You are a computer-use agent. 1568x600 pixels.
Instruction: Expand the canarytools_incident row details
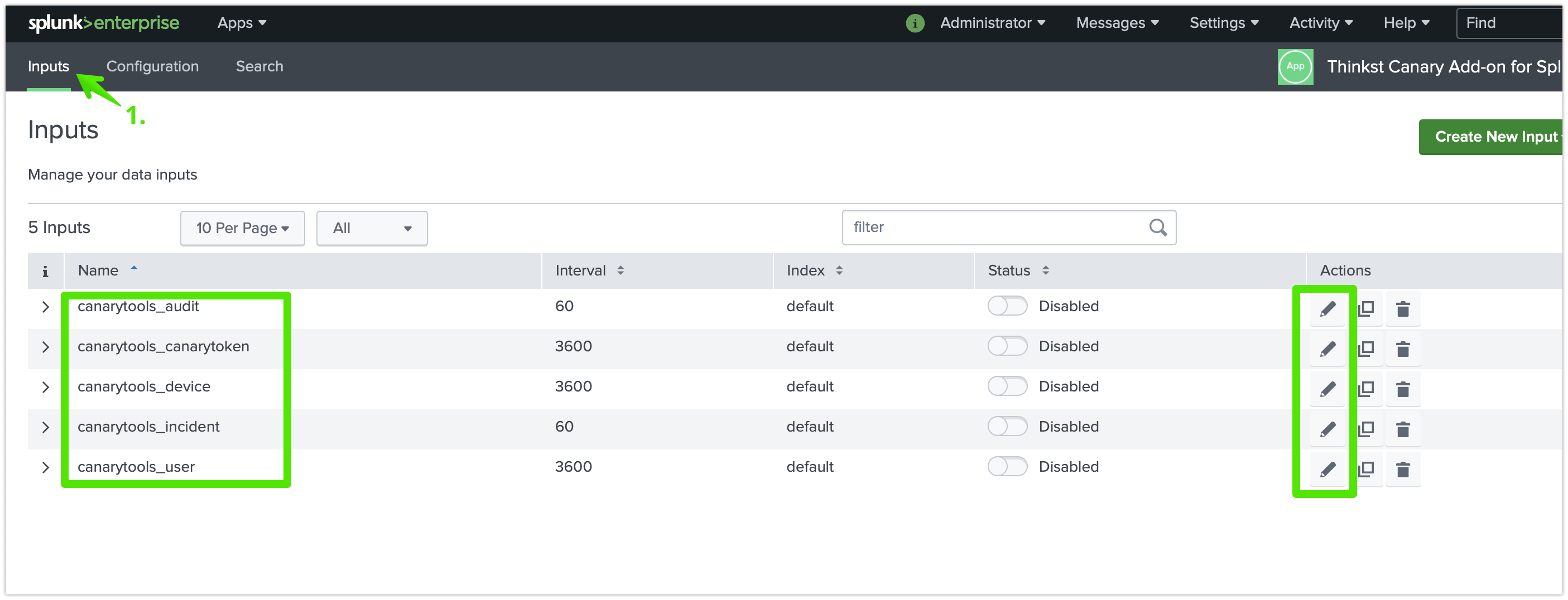[45, 427]
